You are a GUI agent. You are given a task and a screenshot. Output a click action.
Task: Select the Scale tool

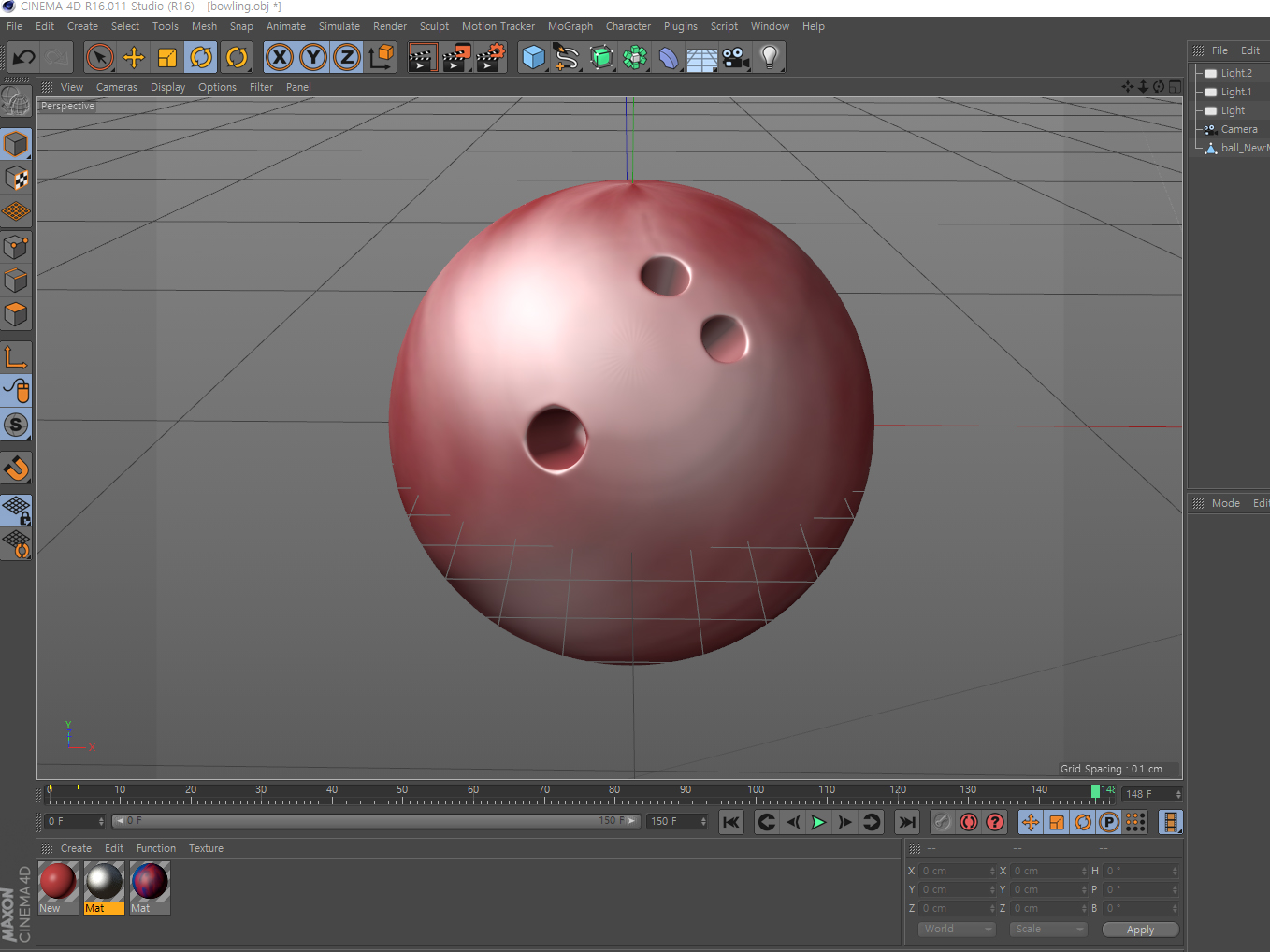tap(167, 57)
